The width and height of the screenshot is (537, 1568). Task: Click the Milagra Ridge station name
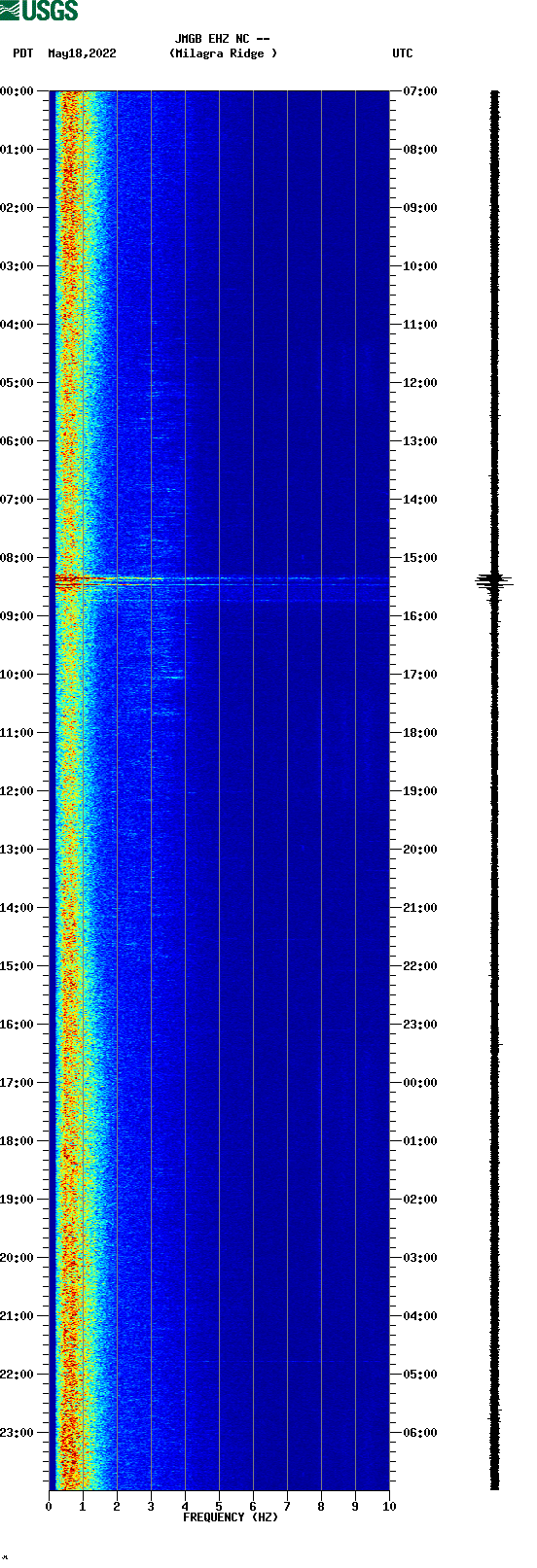point(223,54)
